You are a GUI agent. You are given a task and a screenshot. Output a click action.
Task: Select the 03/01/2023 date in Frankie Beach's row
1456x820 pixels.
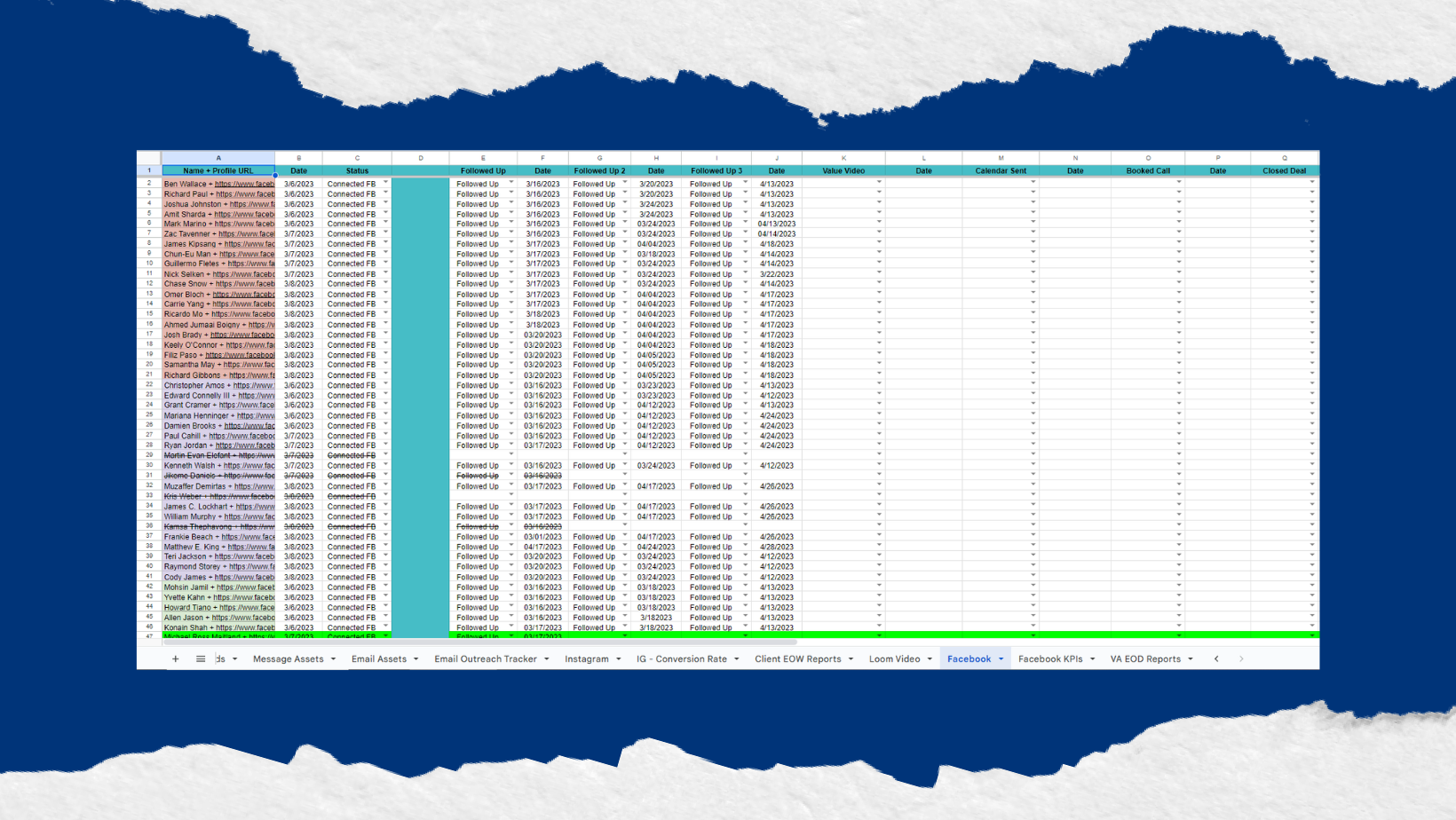coord(542,537)
